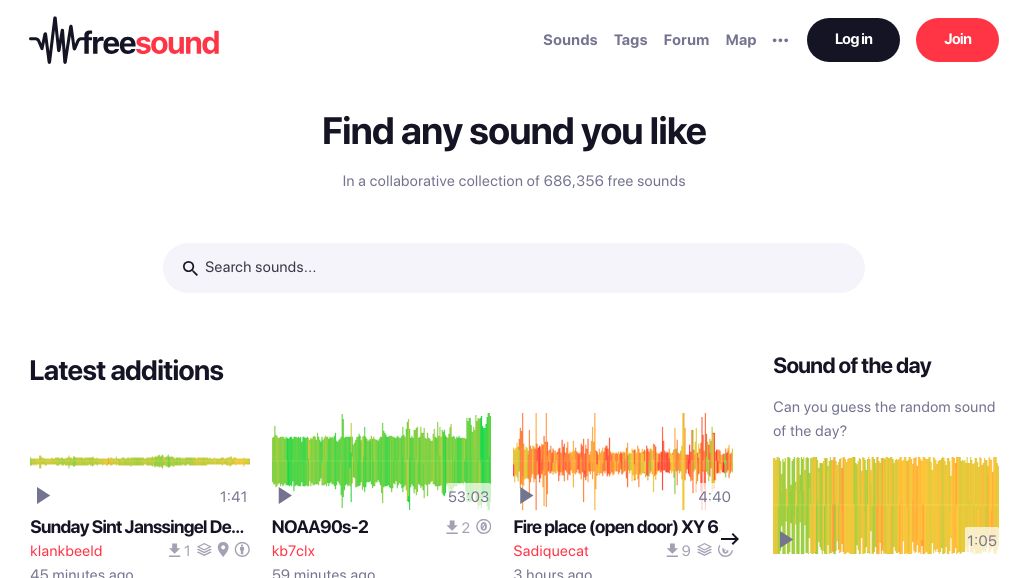Click the Latest additions heading

tap(127, 371)
